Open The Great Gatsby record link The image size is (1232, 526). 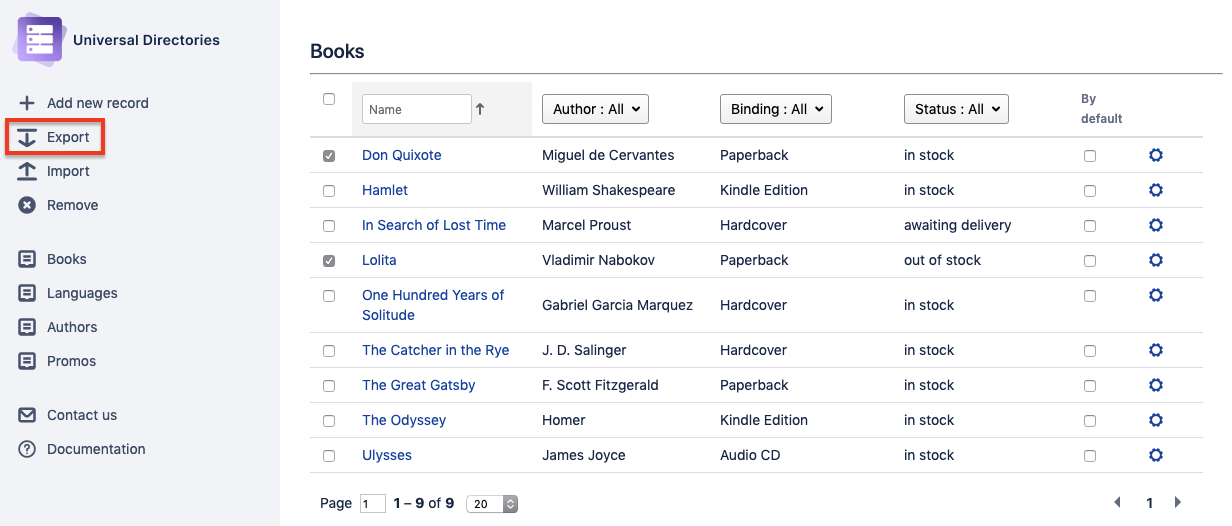pyautogui.click(x=418, y=385)
